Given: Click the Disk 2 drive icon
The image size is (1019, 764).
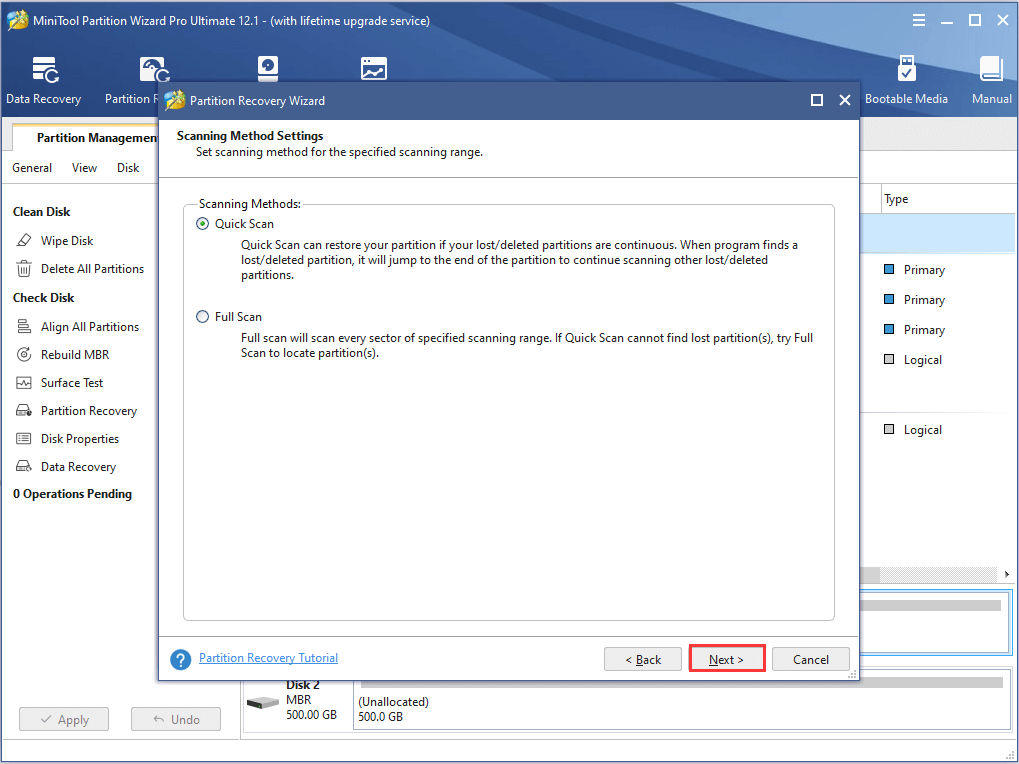Looking at the screenshot, I should point(263,702).
